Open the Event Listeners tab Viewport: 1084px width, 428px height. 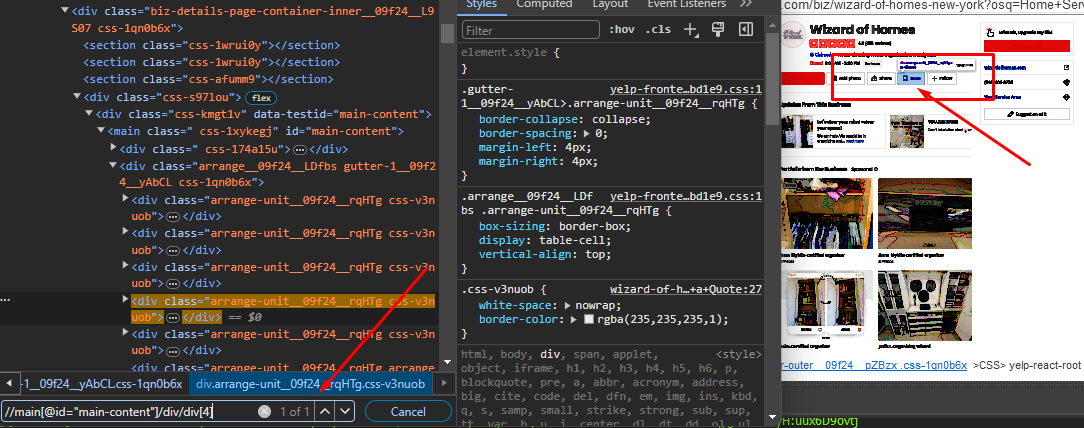tap(689, 4)
